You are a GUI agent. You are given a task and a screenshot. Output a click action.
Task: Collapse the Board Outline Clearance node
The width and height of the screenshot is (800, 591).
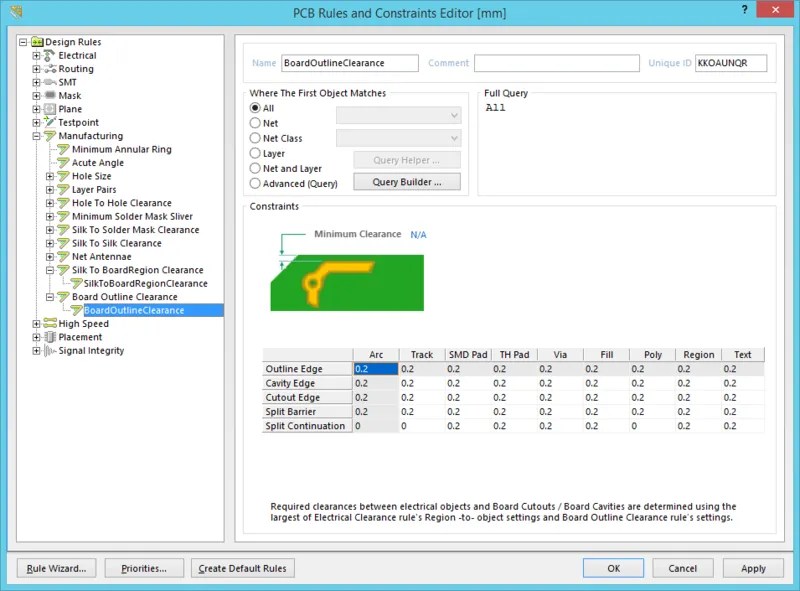pos(50,297)
